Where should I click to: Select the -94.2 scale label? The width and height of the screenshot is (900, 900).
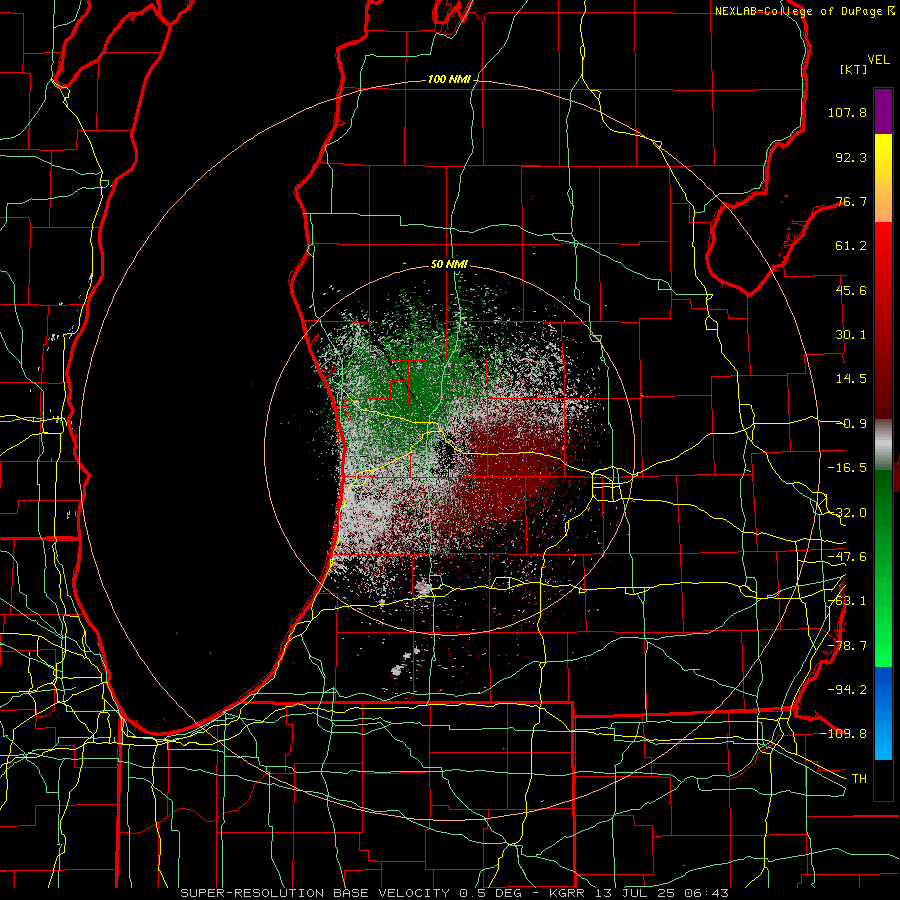click(x=847, y=689)
